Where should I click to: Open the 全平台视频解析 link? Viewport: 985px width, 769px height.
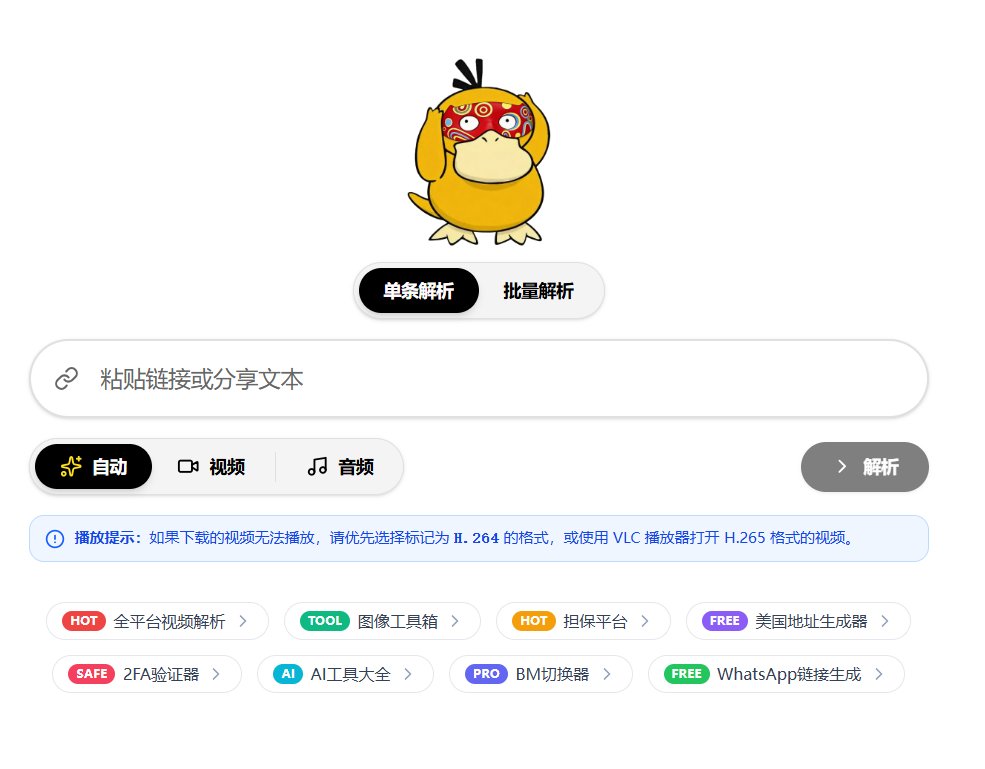pyautogui.click(x=158, y=621)
